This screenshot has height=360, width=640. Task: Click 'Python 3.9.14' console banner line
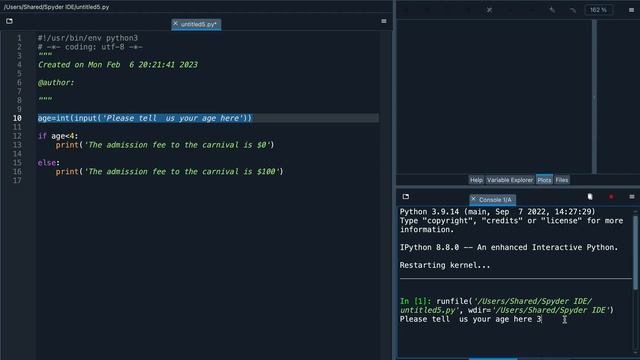click(498, 211)
